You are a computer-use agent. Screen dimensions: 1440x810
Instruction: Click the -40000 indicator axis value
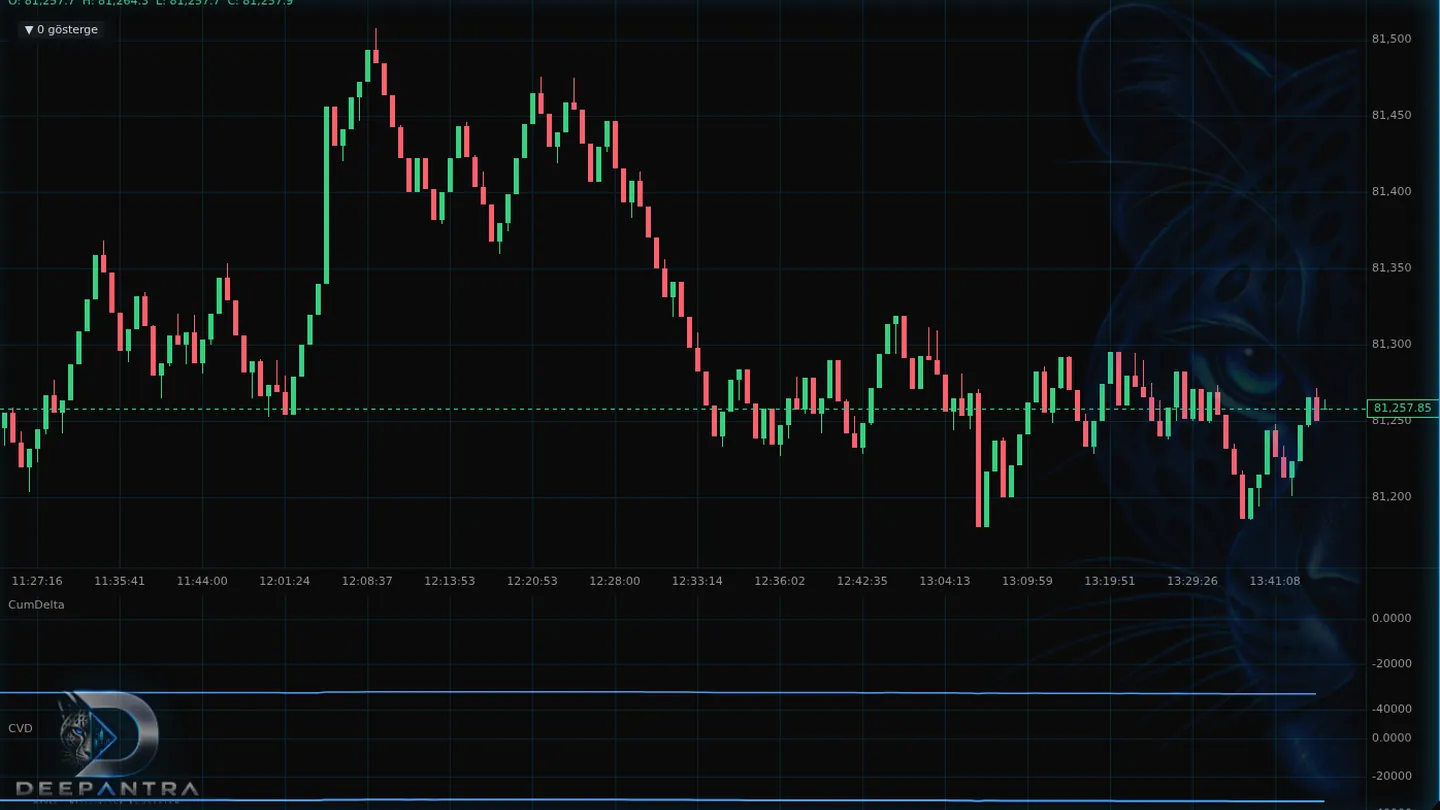coord(1391,709)
